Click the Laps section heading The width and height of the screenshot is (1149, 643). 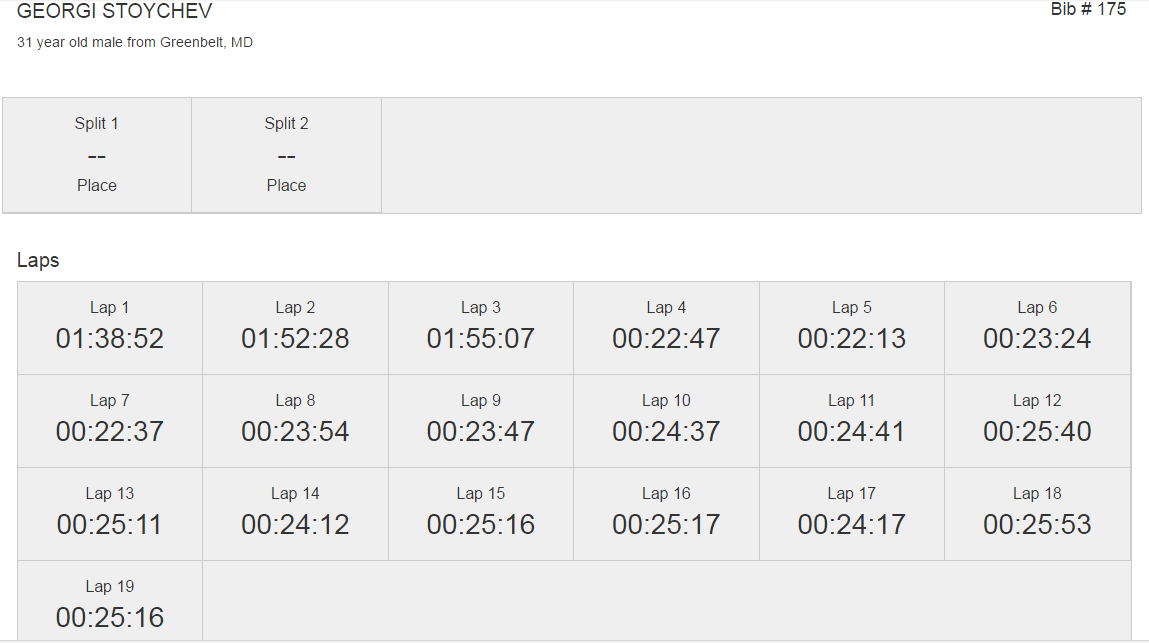tap(38, 260)
